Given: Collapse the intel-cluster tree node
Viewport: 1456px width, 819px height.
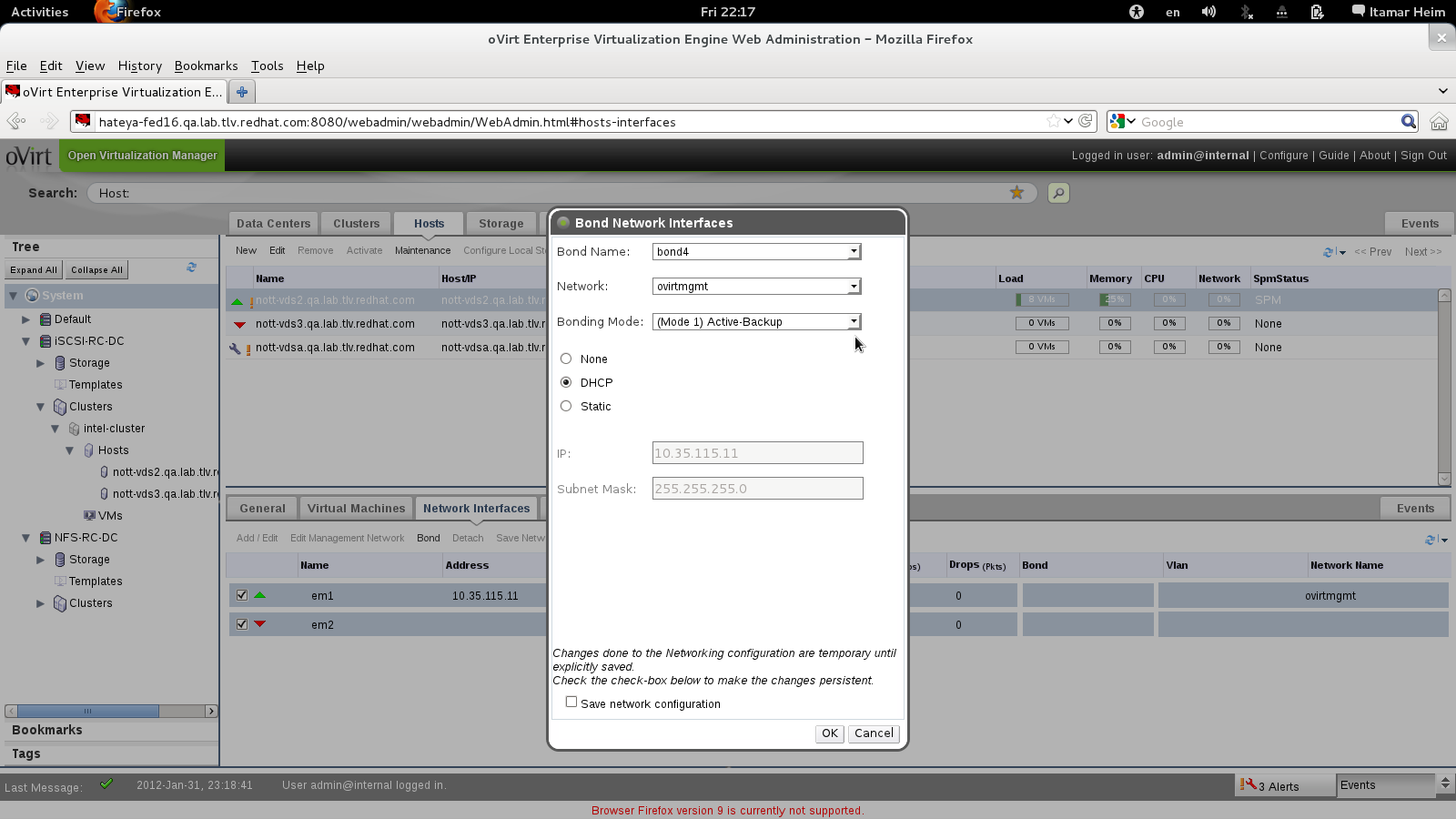Looking at the screenshot, I should (x=55, y=429).
